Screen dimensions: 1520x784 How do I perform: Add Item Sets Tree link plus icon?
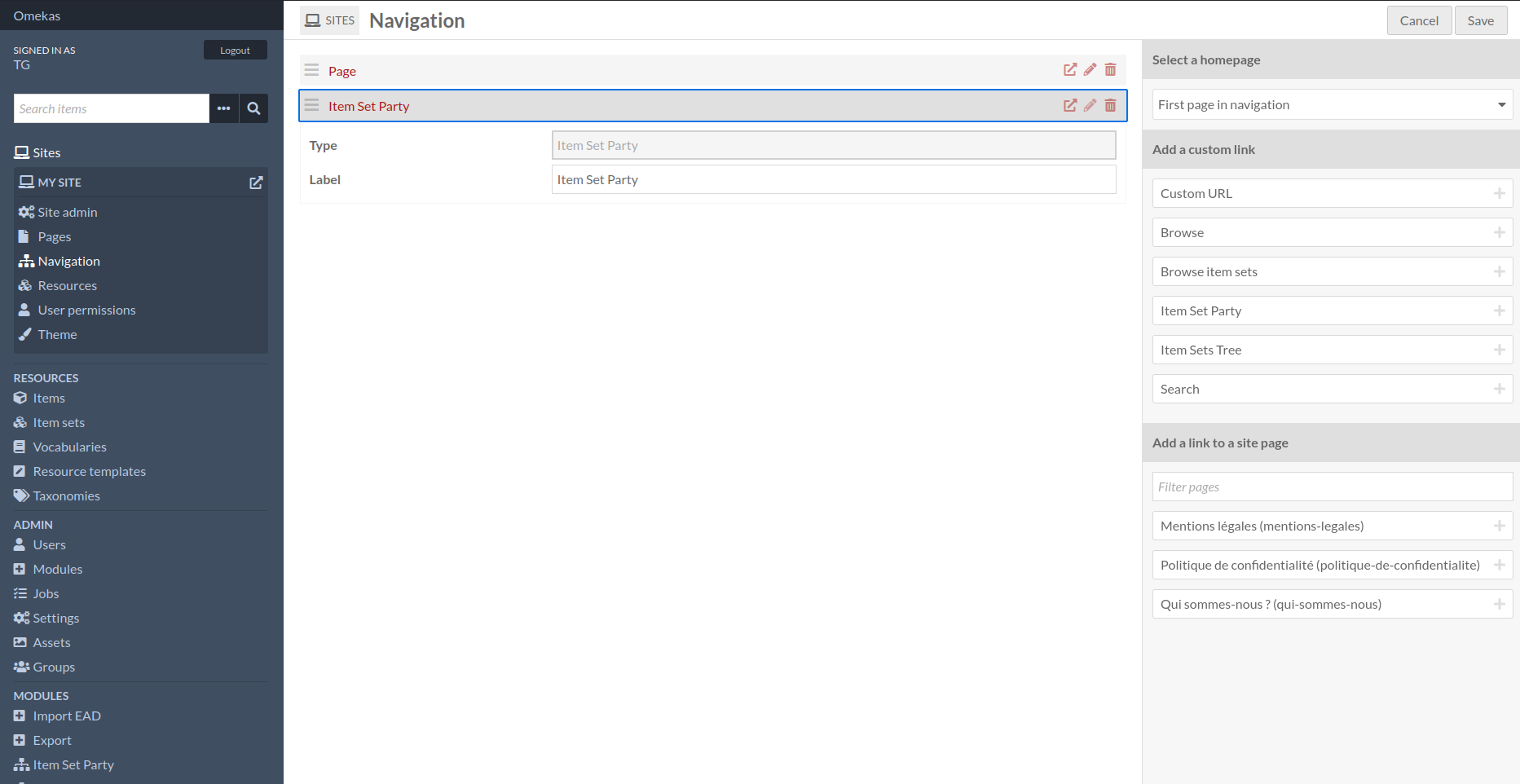tap(1499, 350)
